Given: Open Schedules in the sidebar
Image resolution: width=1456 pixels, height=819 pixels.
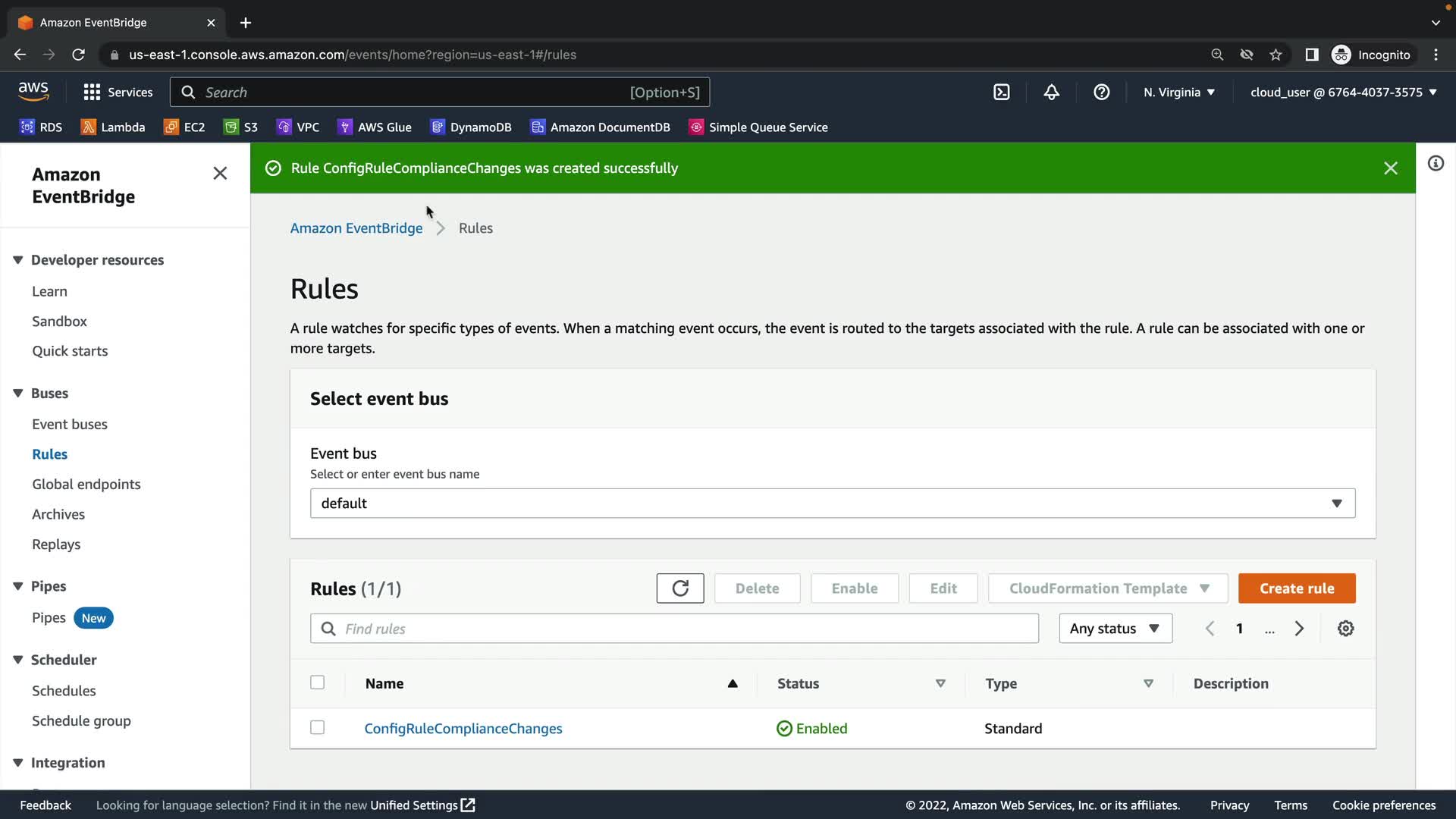Looking at the screenshot, I should click(64, 691).
